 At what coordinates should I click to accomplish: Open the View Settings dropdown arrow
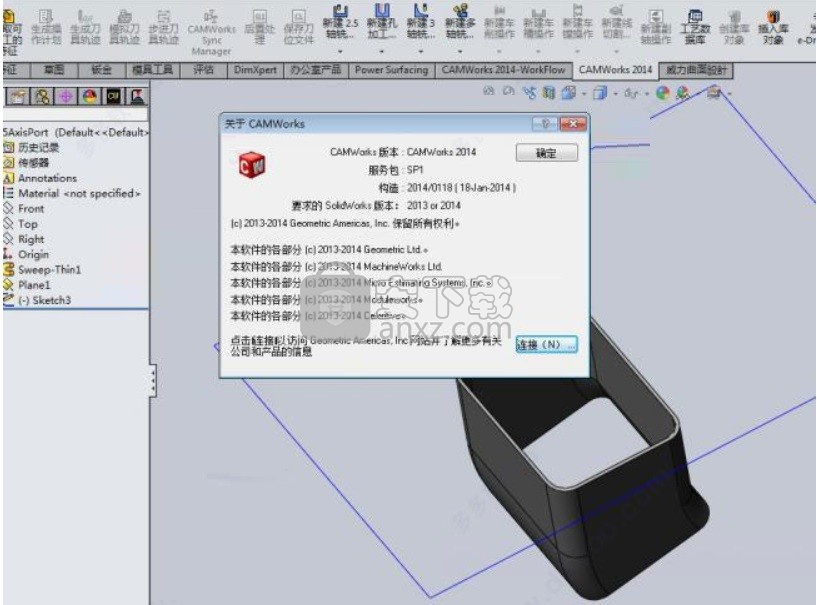pos(729,94)
